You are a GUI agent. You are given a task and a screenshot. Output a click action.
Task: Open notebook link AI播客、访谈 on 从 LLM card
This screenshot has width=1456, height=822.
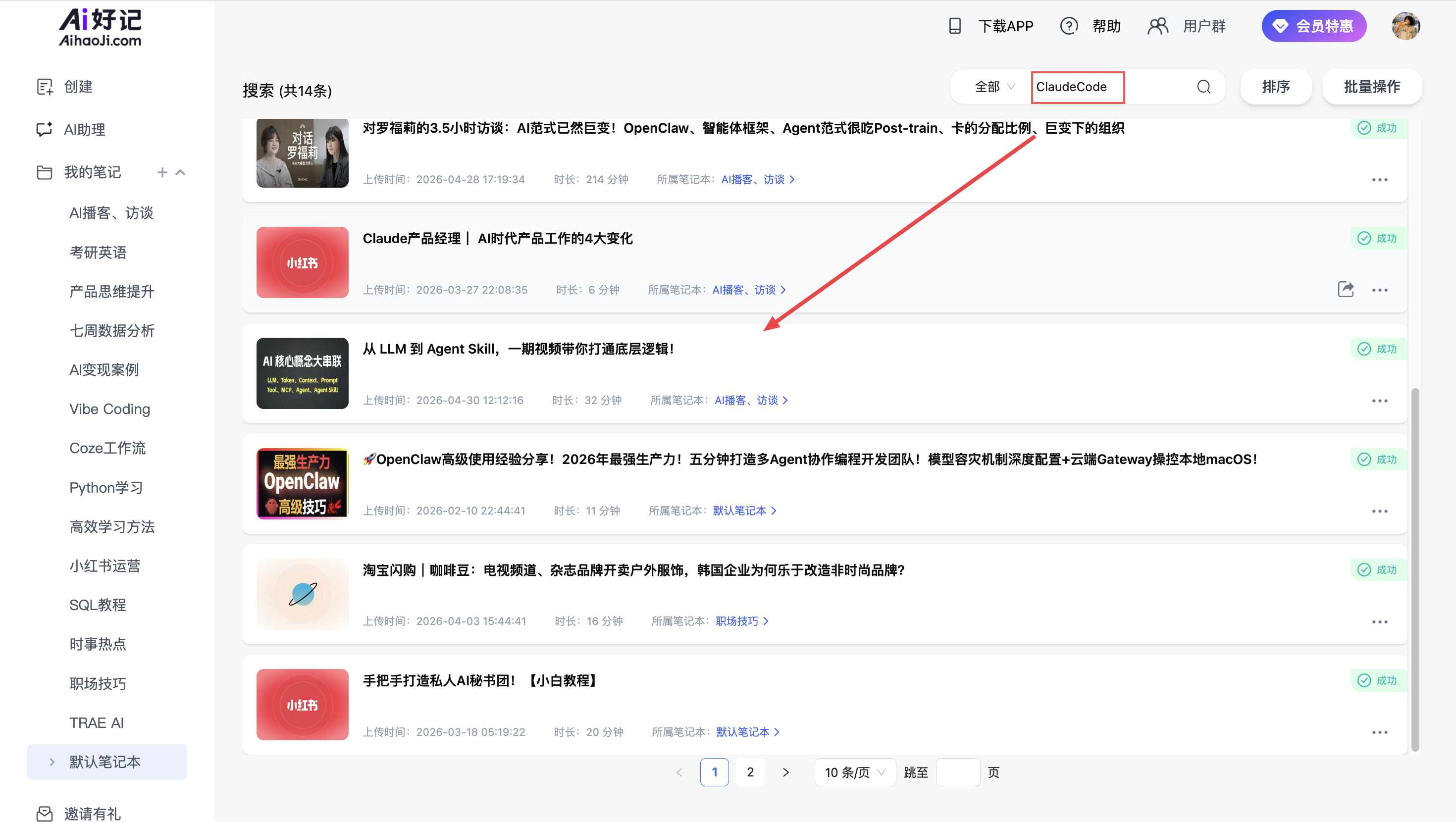tap(751, 401)
